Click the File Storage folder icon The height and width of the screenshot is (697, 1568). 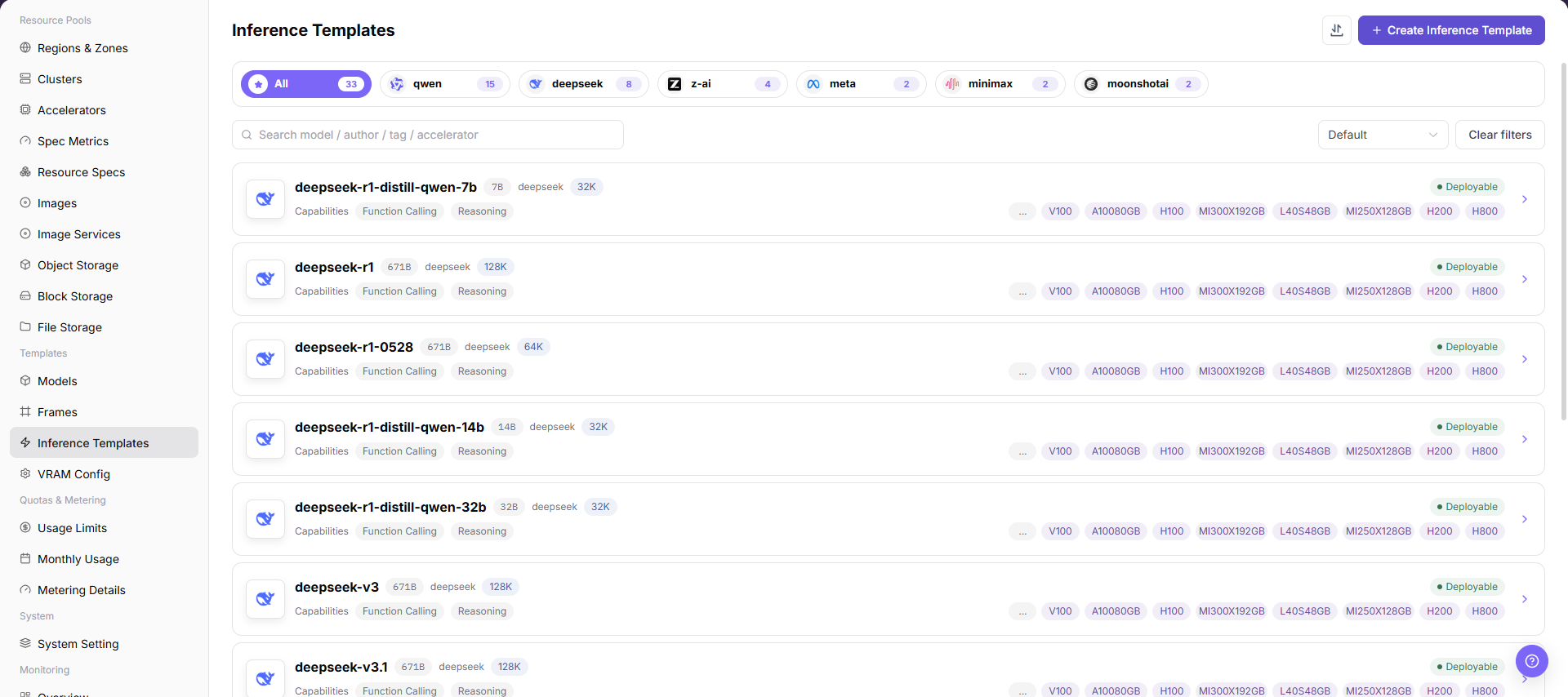point(25,327)
